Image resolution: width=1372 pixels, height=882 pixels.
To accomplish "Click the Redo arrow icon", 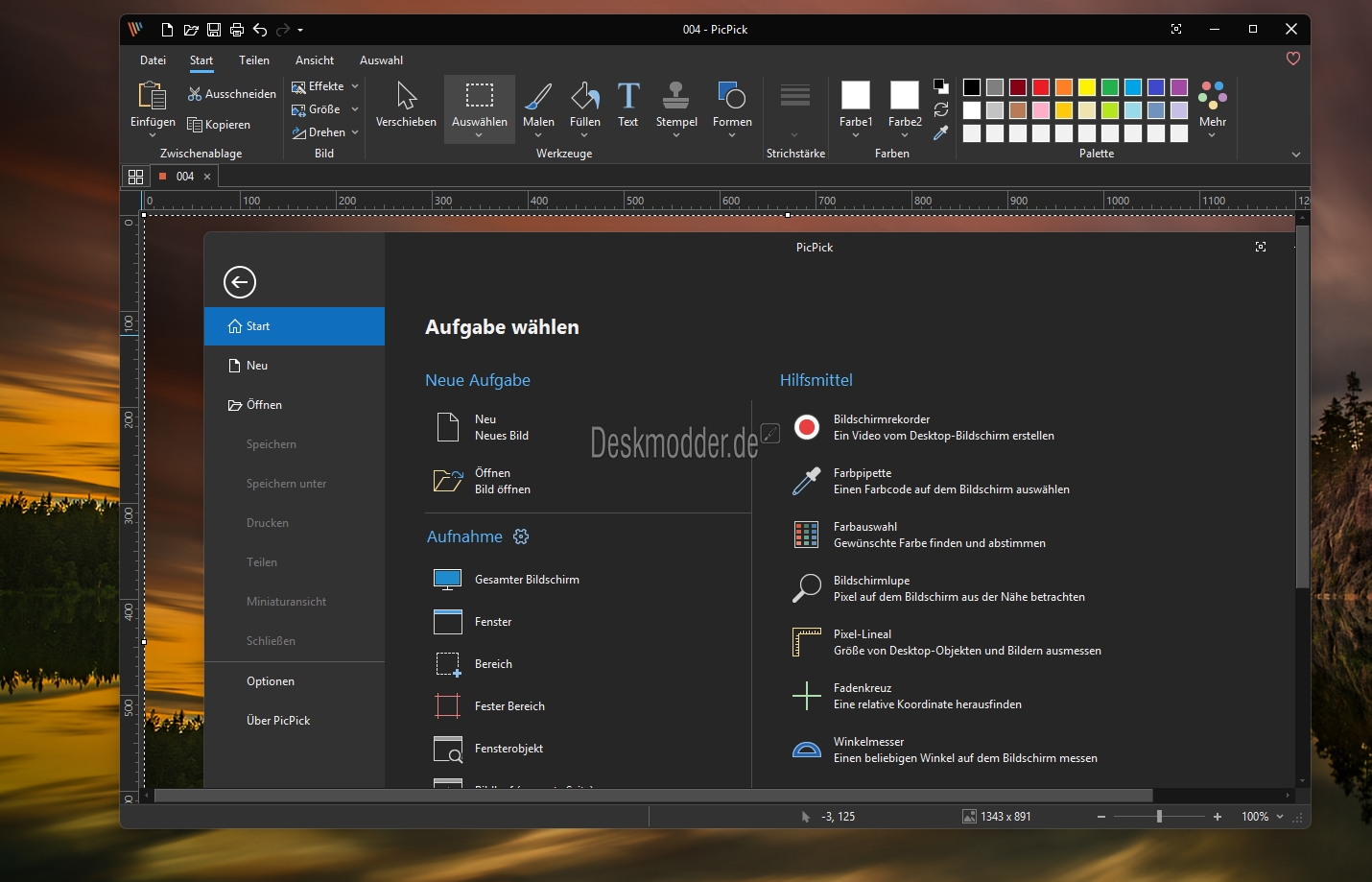I will pyautogui.click(x=283, y=30).
